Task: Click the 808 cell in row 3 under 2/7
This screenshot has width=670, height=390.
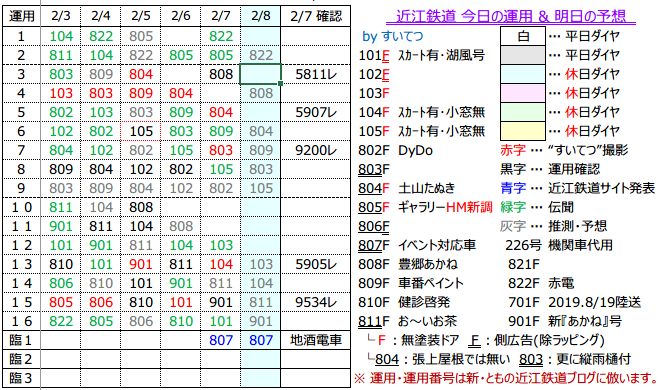Action: [x=220, y=74]
